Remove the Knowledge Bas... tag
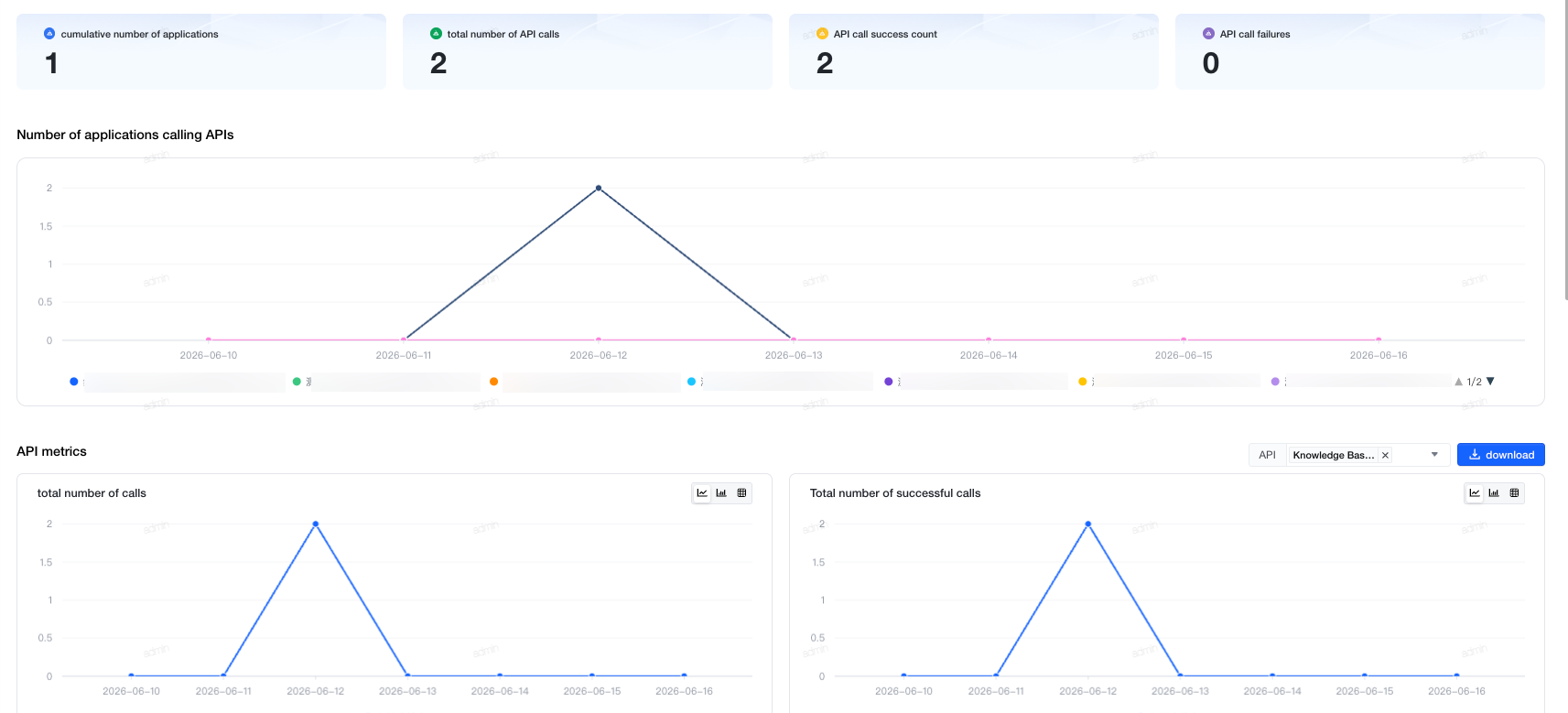Screen dimensions: 1568x713 (x=1385, y=455)
